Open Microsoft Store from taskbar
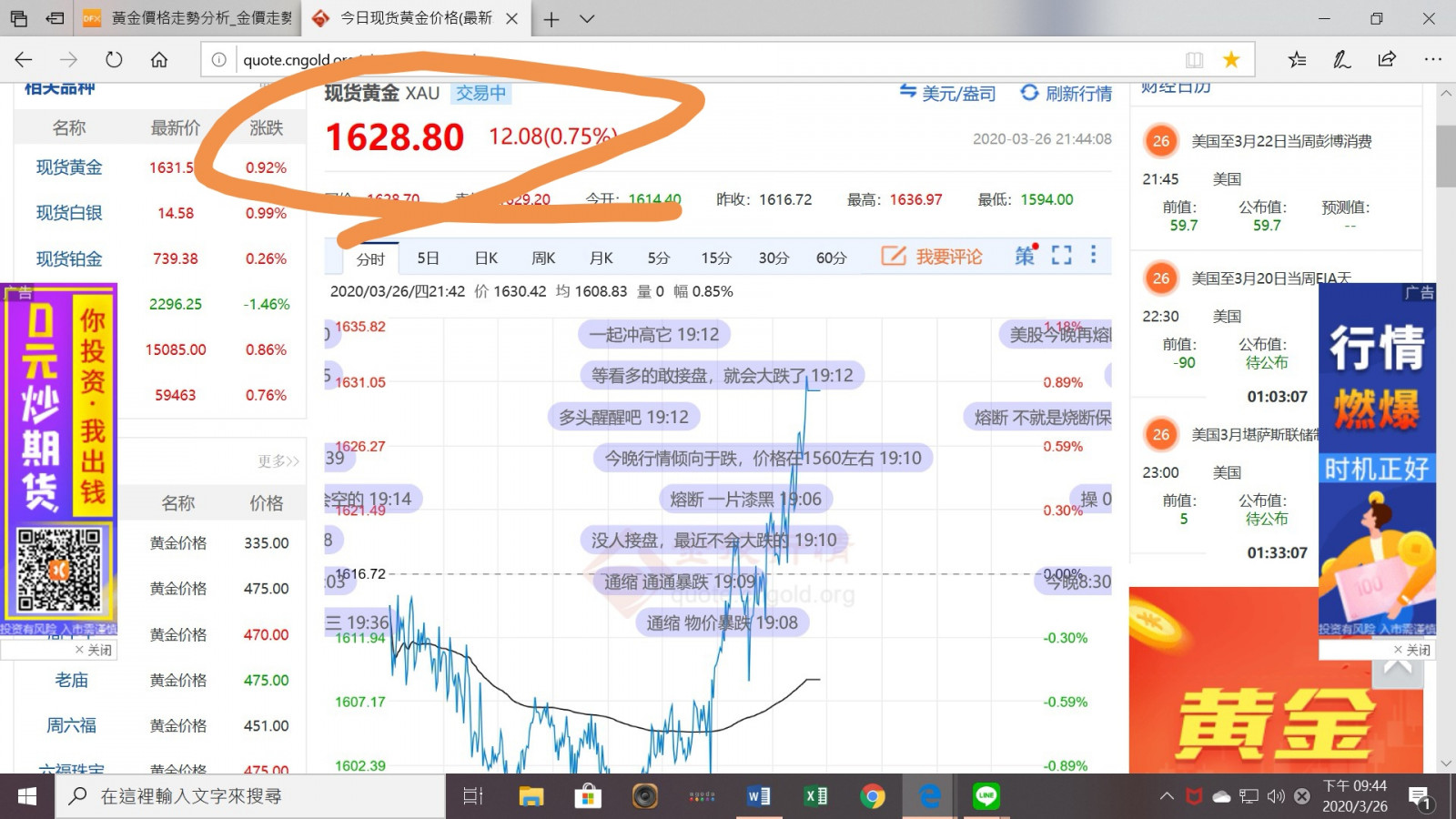Screen dimensions: 1456x819 point(588,796)
